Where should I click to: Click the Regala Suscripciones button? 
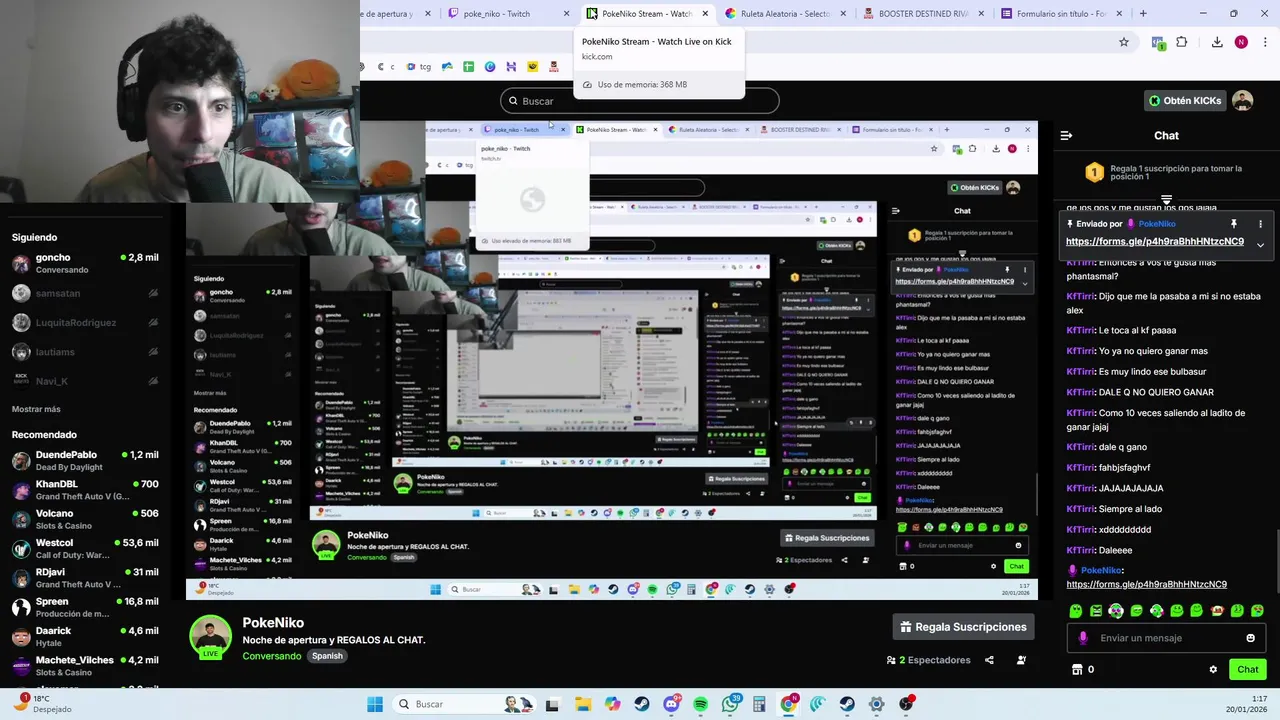point(963,627)
